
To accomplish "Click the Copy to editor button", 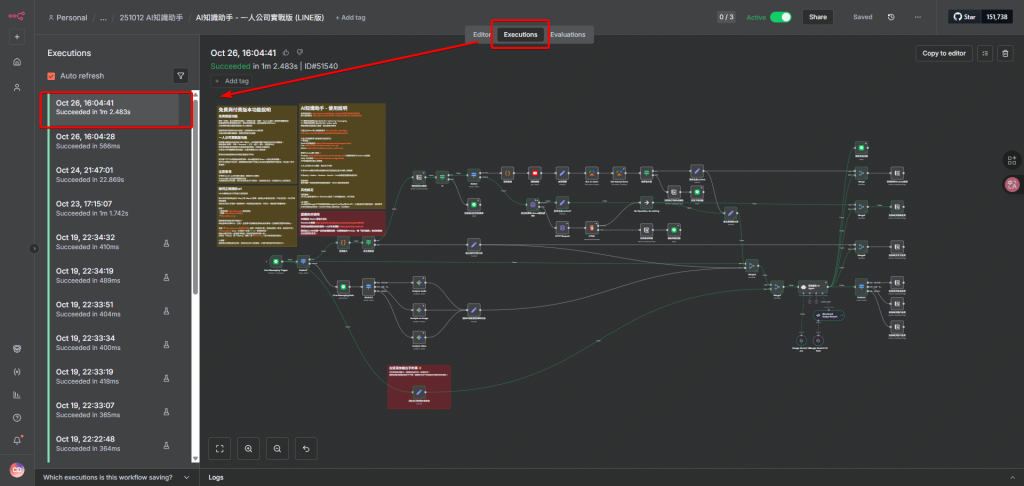I will click(943, 53).
